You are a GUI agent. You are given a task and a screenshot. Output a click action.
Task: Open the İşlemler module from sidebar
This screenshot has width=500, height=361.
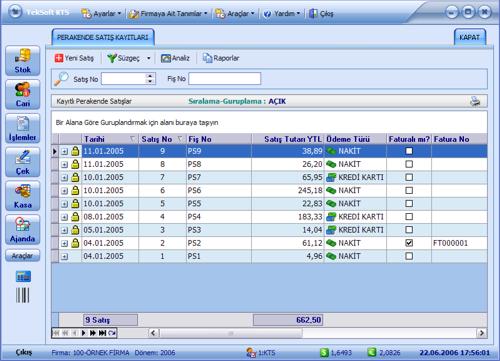[x=23, y=129]
